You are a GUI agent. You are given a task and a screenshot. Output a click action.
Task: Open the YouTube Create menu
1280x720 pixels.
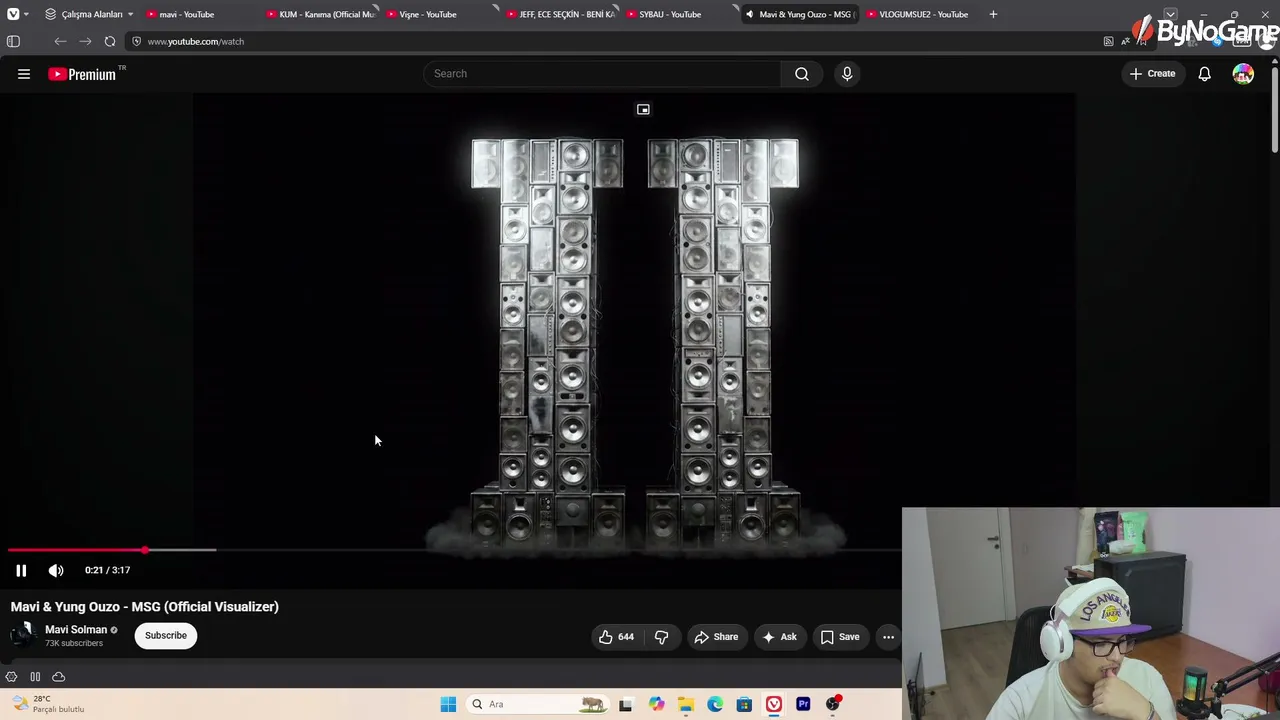(1153, 74)
